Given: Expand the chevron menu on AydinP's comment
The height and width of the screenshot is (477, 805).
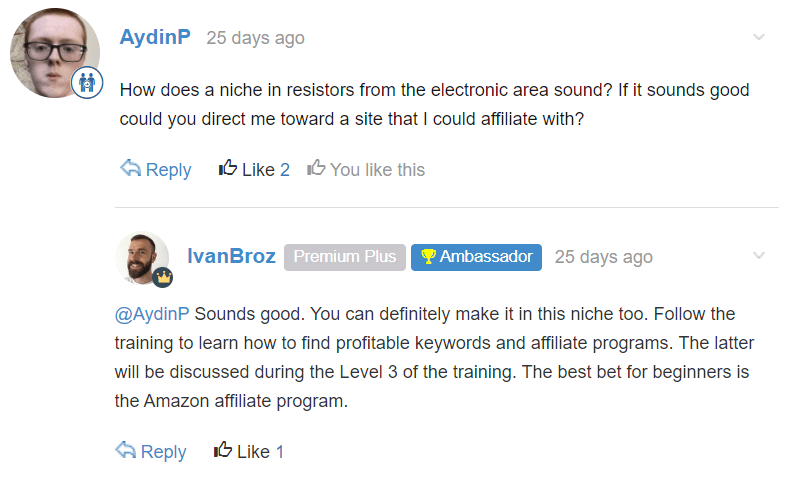Looking at the screenshot, I should pyautogui.click(x=759, y=36).
